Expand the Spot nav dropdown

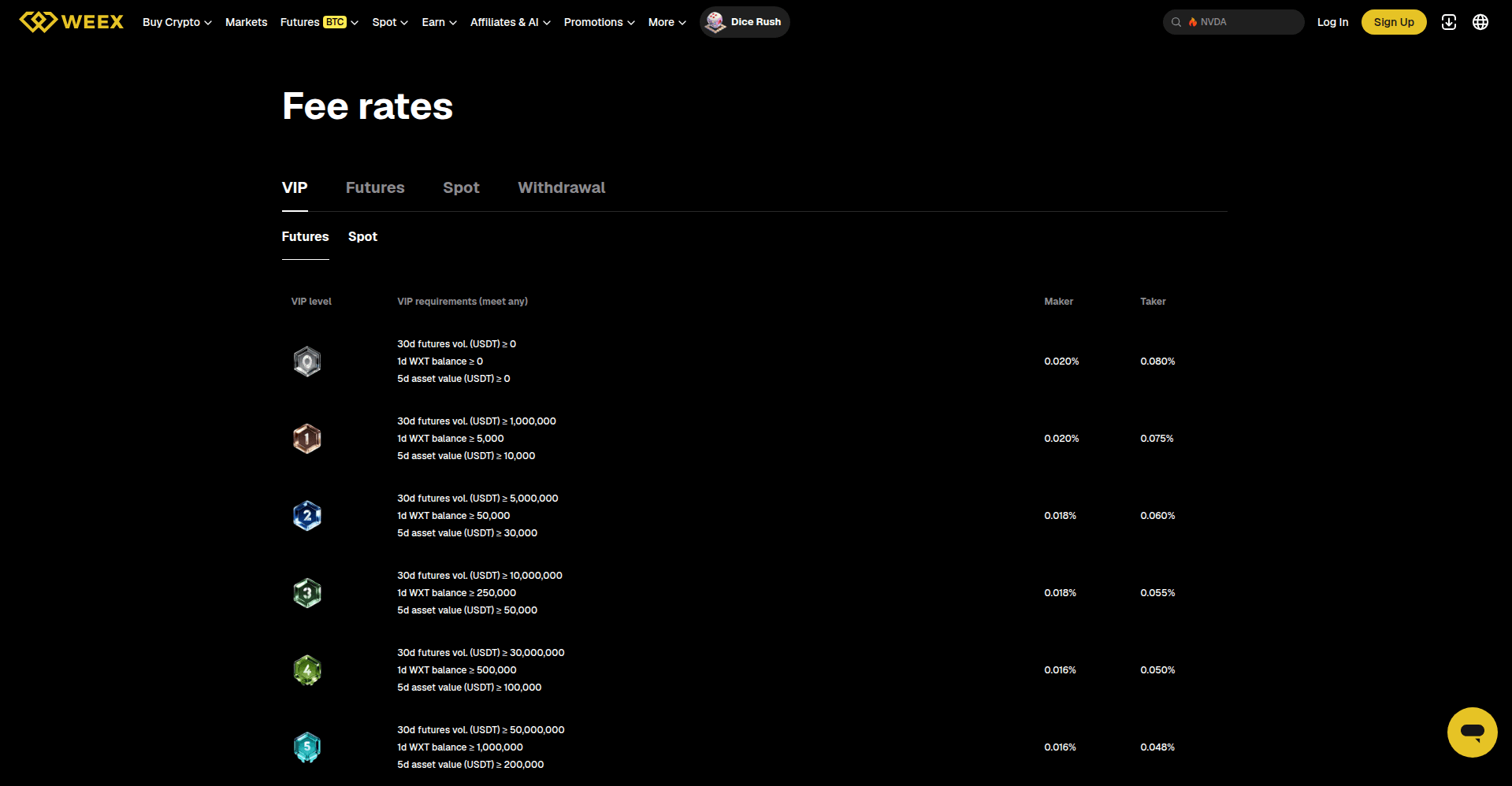390,22
